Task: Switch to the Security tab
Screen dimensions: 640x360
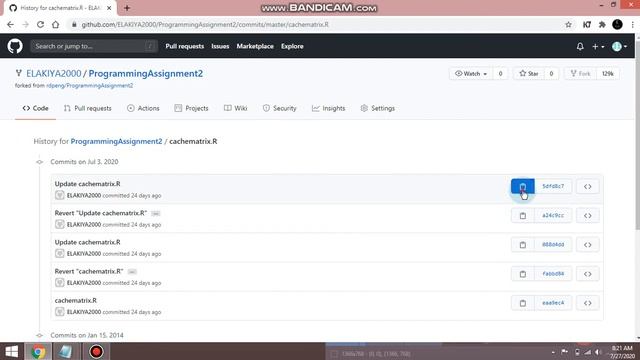Action: [280, 108]
